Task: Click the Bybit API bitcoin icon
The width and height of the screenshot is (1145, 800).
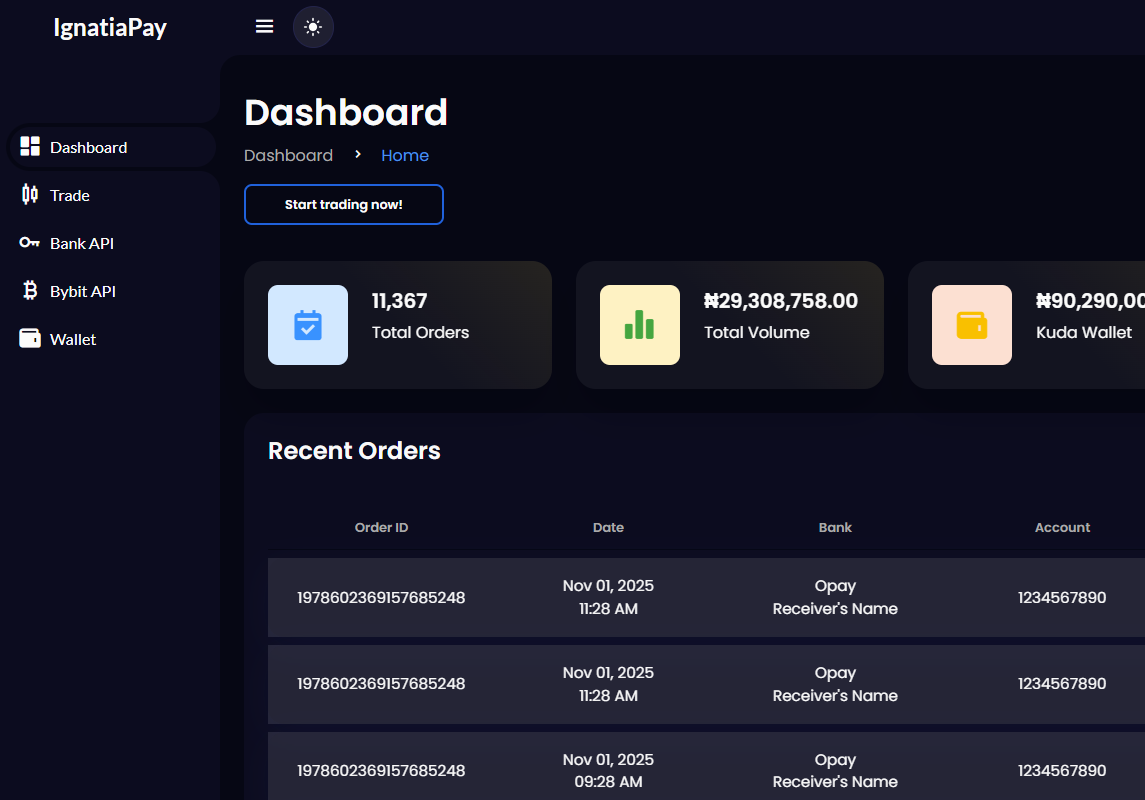Action: click(30, 290)
